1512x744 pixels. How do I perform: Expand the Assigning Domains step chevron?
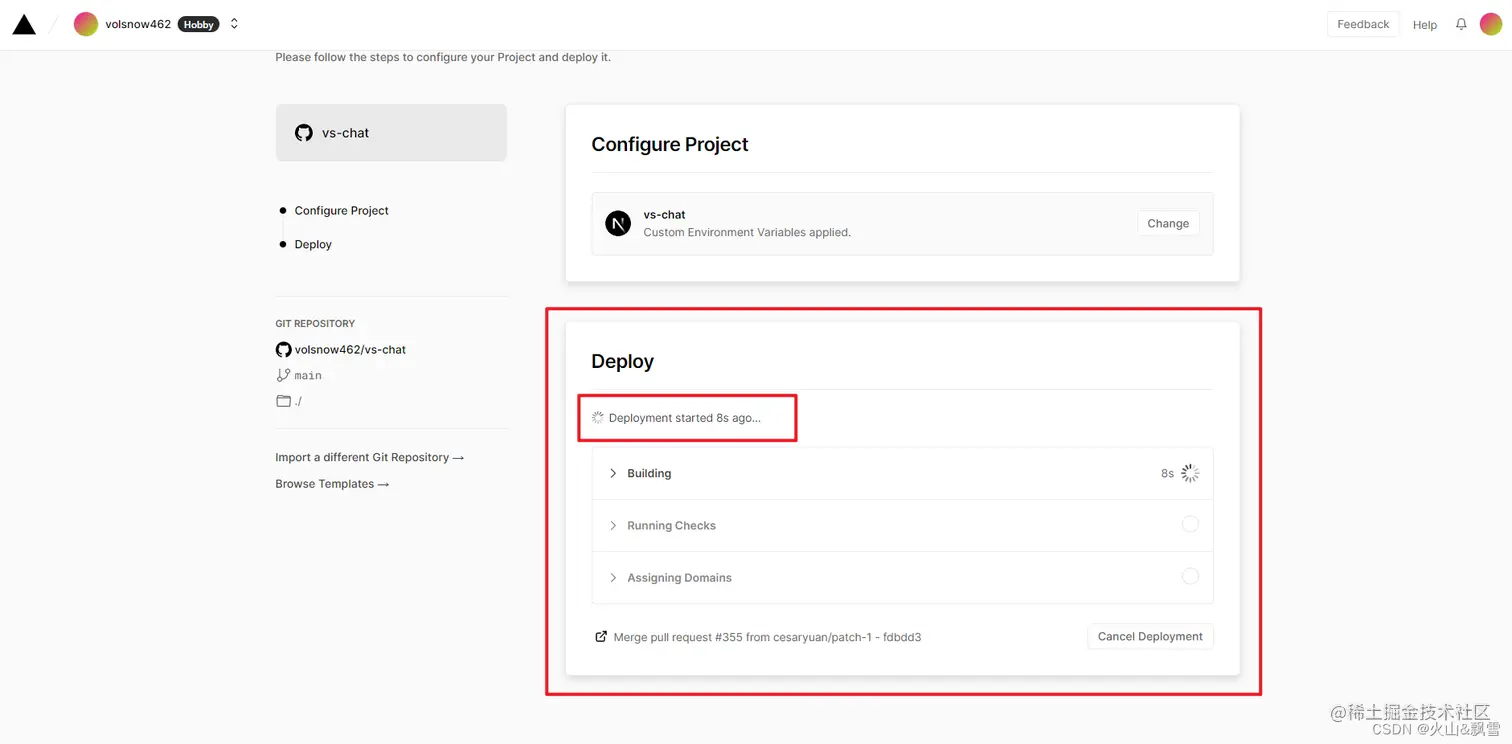[x=613, y=577]
